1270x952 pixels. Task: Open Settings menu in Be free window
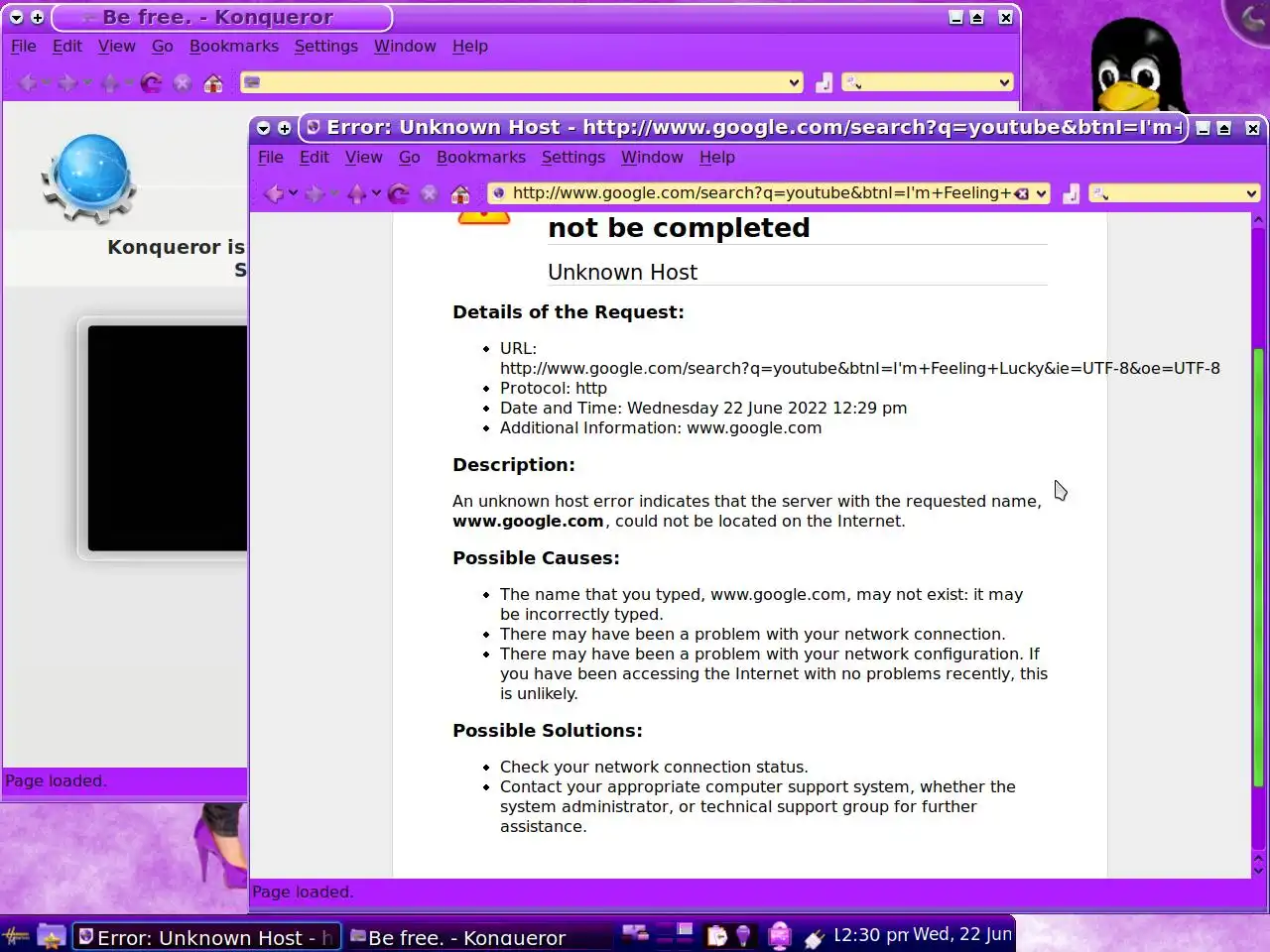click(325, 46)
